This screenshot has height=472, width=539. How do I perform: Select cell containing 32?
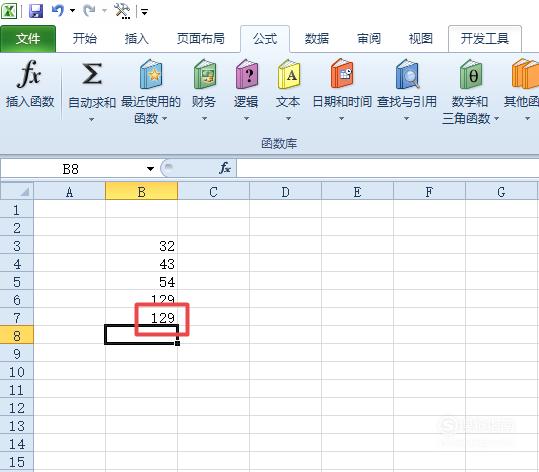(141, 245)
